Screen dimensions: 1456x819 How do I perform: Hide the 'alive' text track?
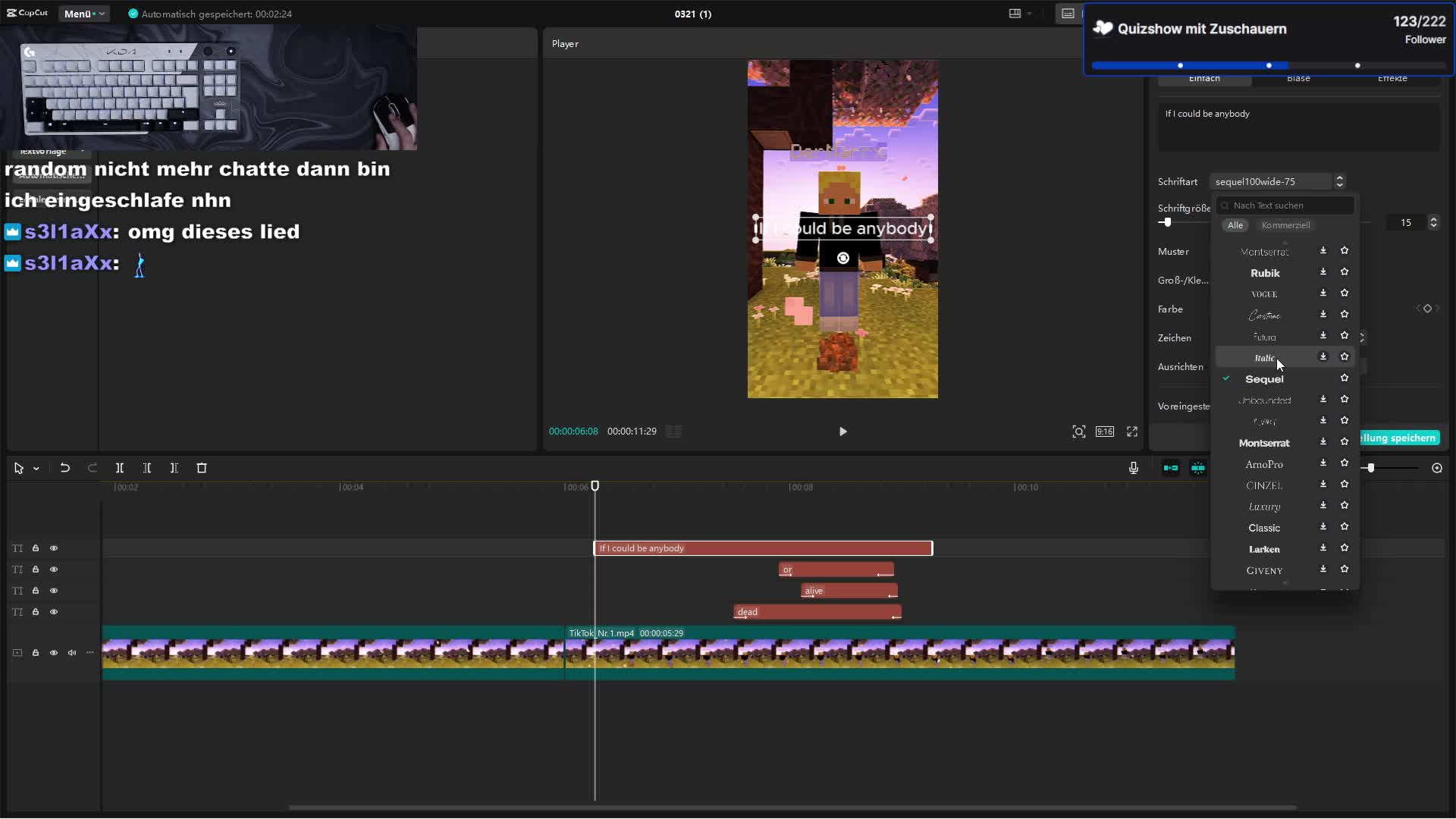pyautogui.click(x=54, y=591)
